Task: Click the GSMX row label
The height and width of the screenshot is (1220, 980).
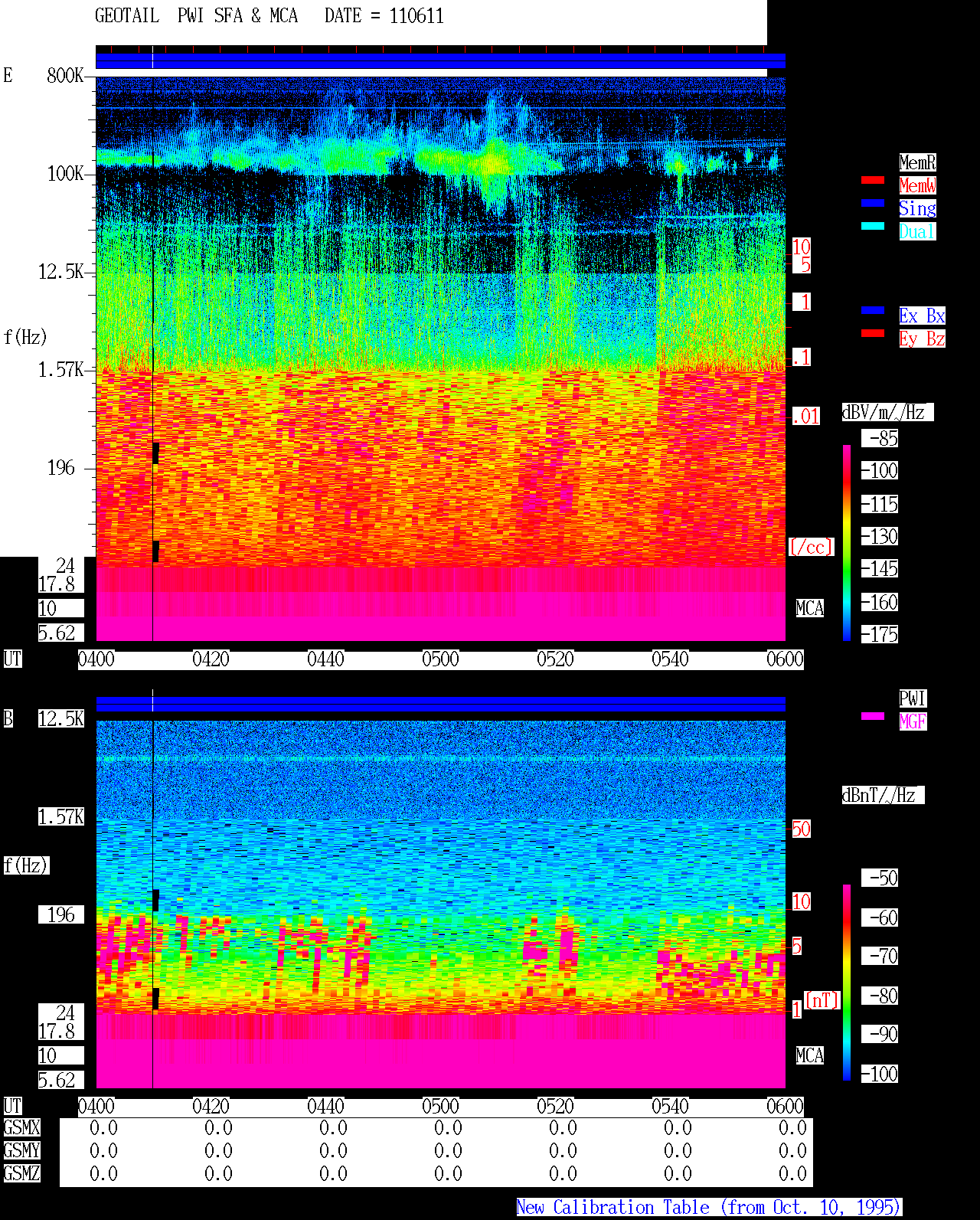Action: (21, 1128)
